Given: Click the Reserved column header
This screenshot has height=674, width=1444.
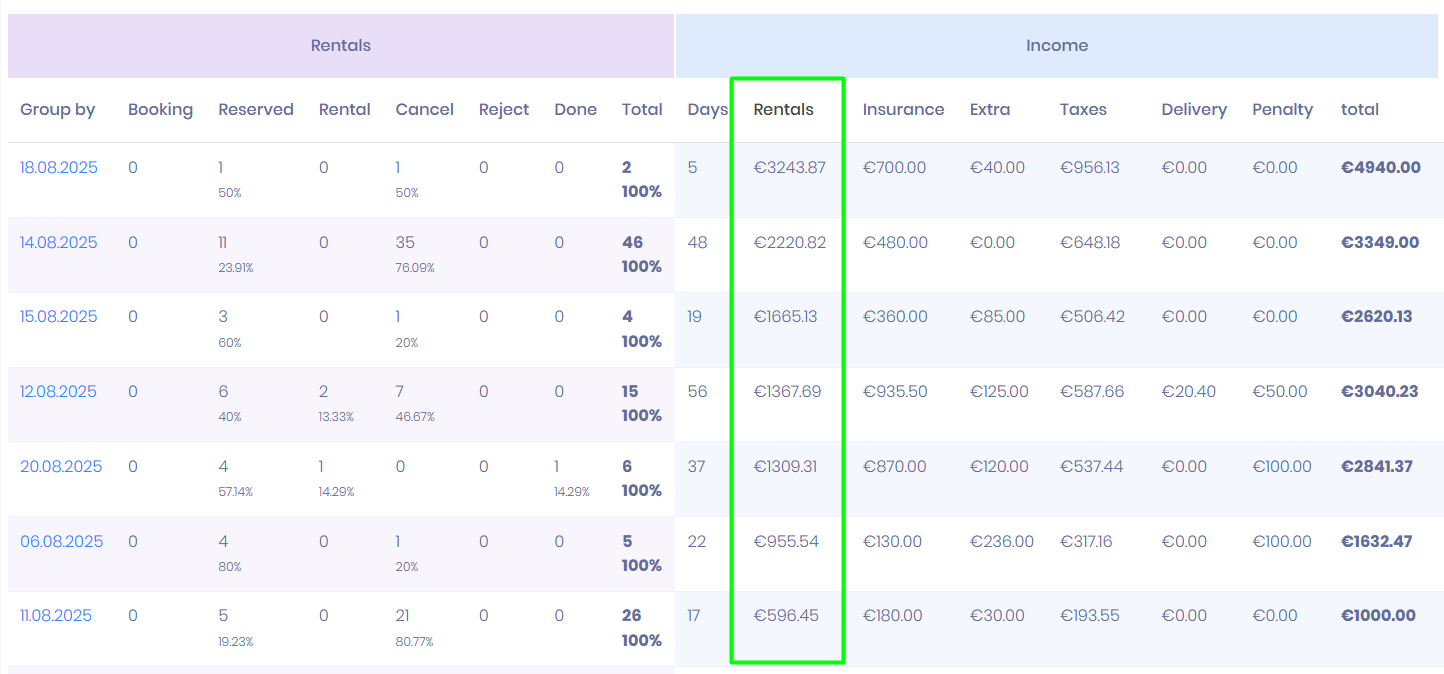Looking at the screenshot, I should [256, 110].
